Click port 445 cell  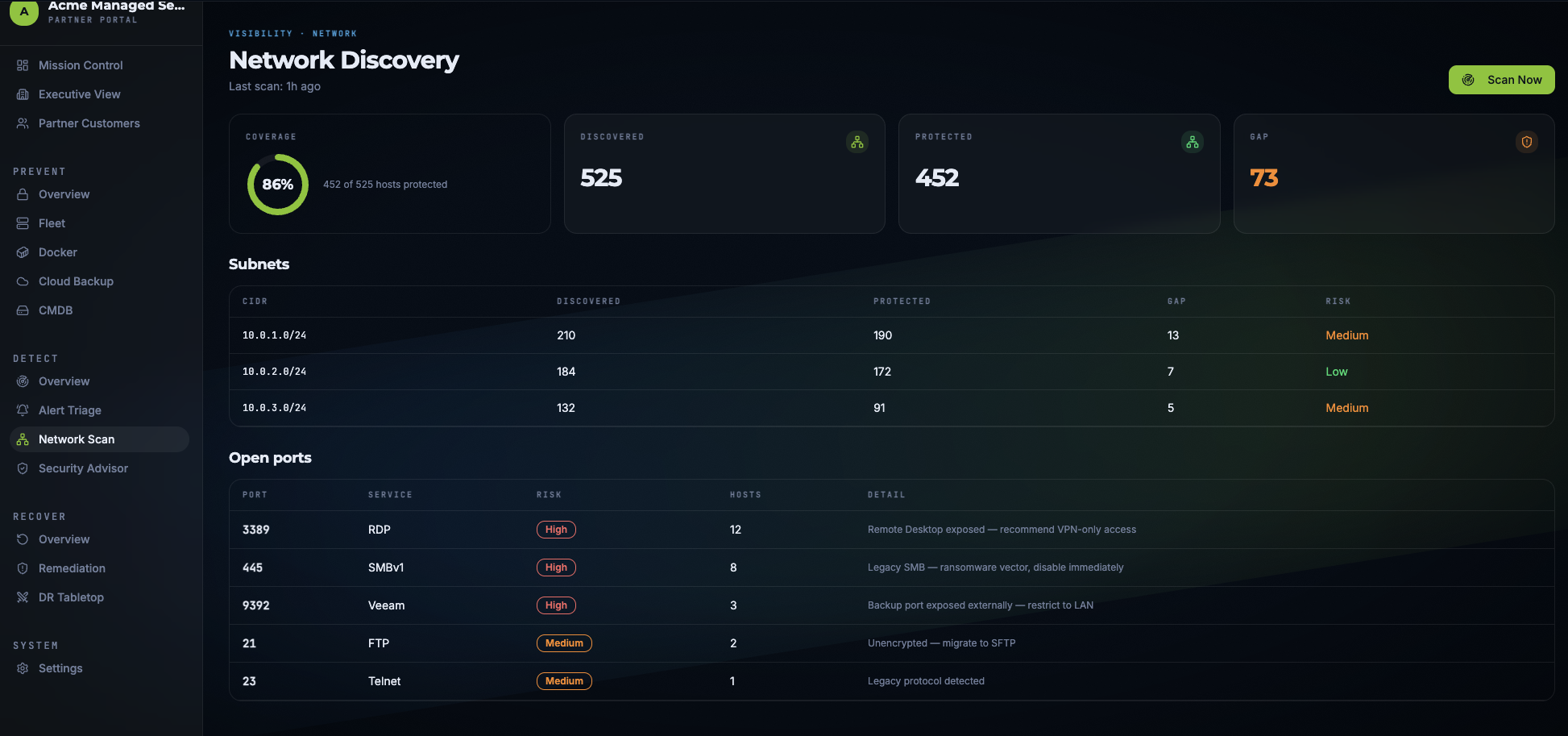[x=252, y=568]
